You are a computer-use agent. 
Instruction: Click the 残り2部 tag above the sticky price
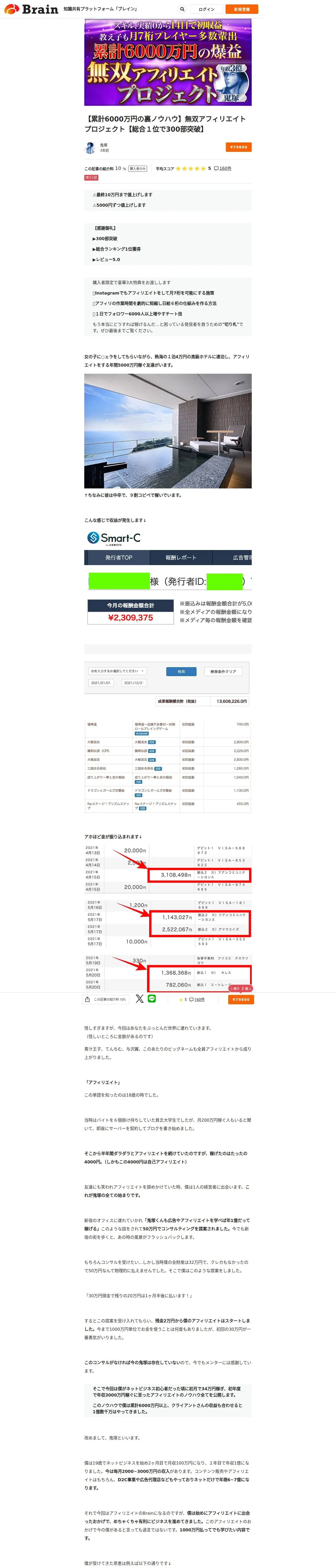(240, 989)
